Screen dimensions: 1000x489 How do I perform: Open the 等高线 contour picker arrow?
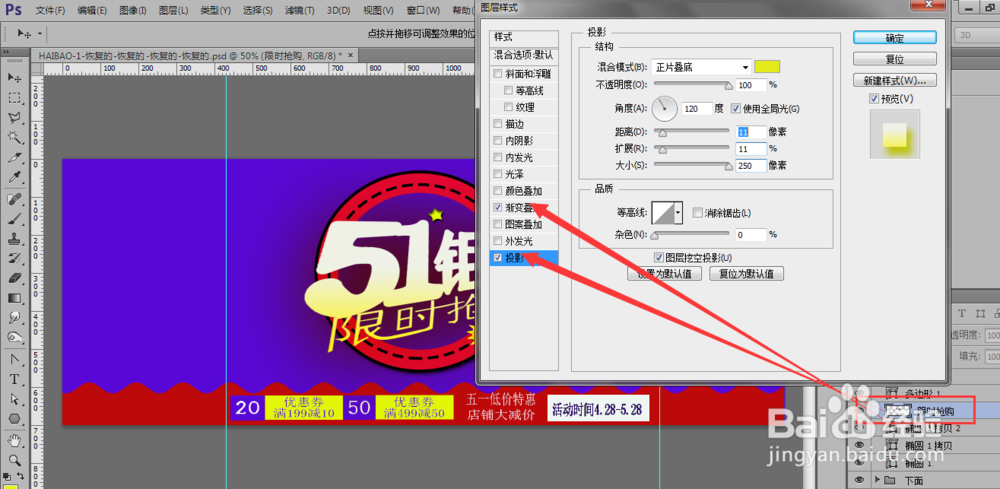tap(679, 212)
